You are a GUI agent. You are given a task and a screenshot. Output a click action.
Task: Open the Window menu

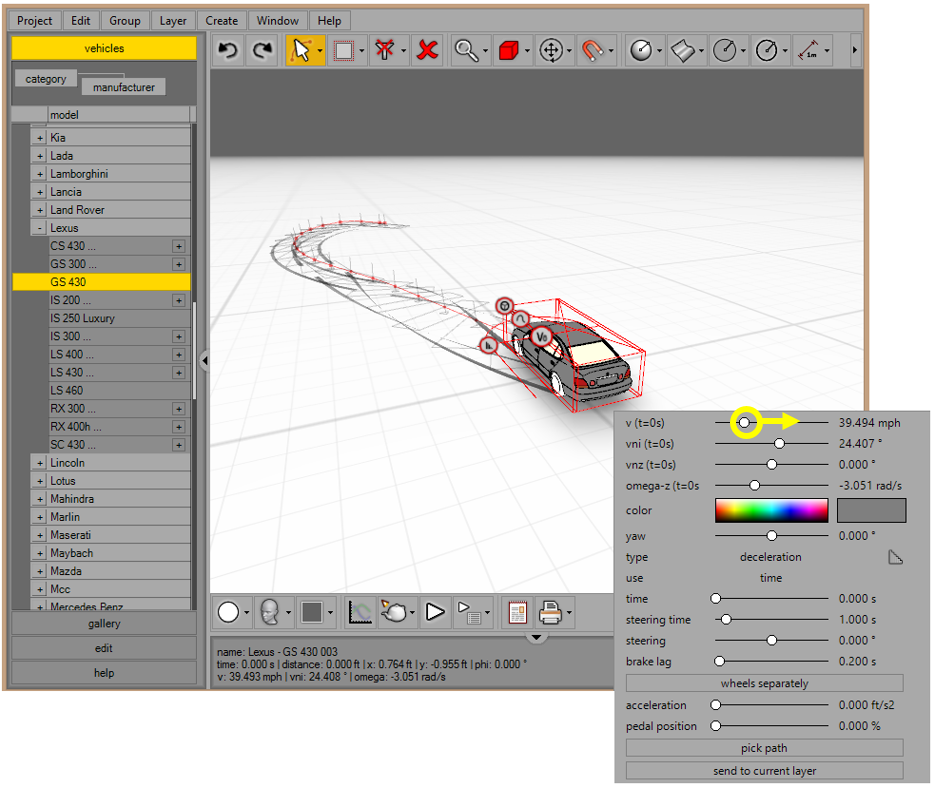(x=278, y=21)
